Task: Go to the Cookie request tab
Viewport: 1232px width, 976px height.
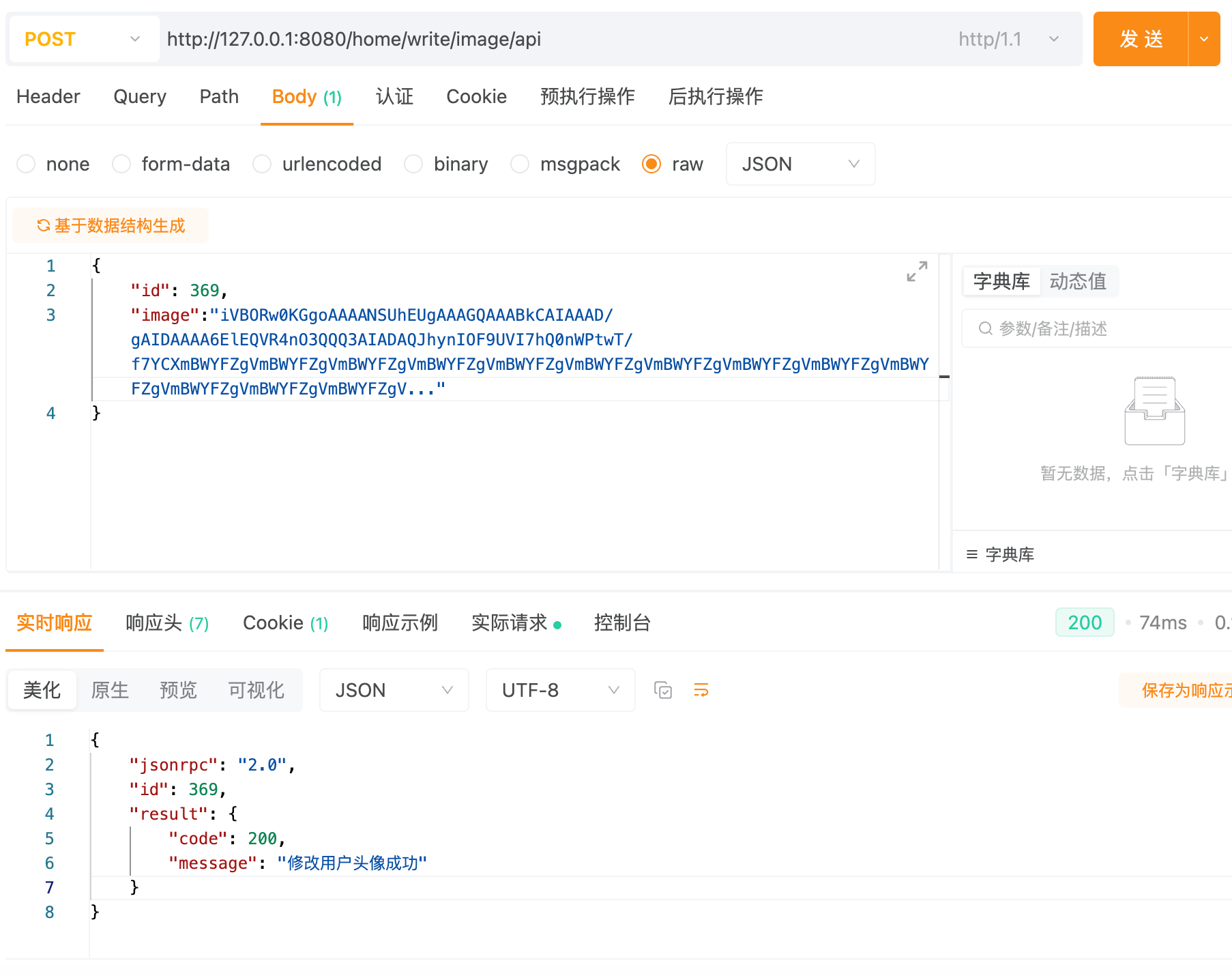Action: coord(476,97)
